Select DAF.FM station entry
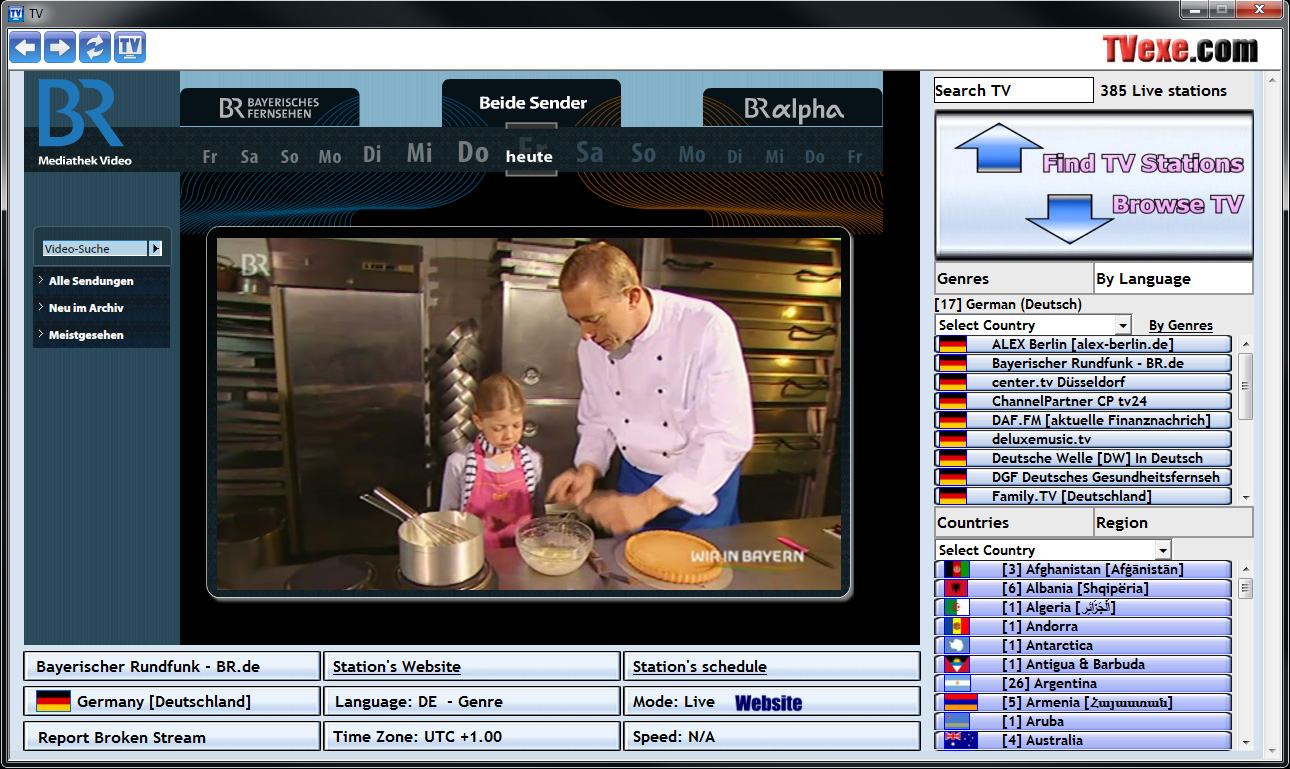 click(x=1083, y=420)
